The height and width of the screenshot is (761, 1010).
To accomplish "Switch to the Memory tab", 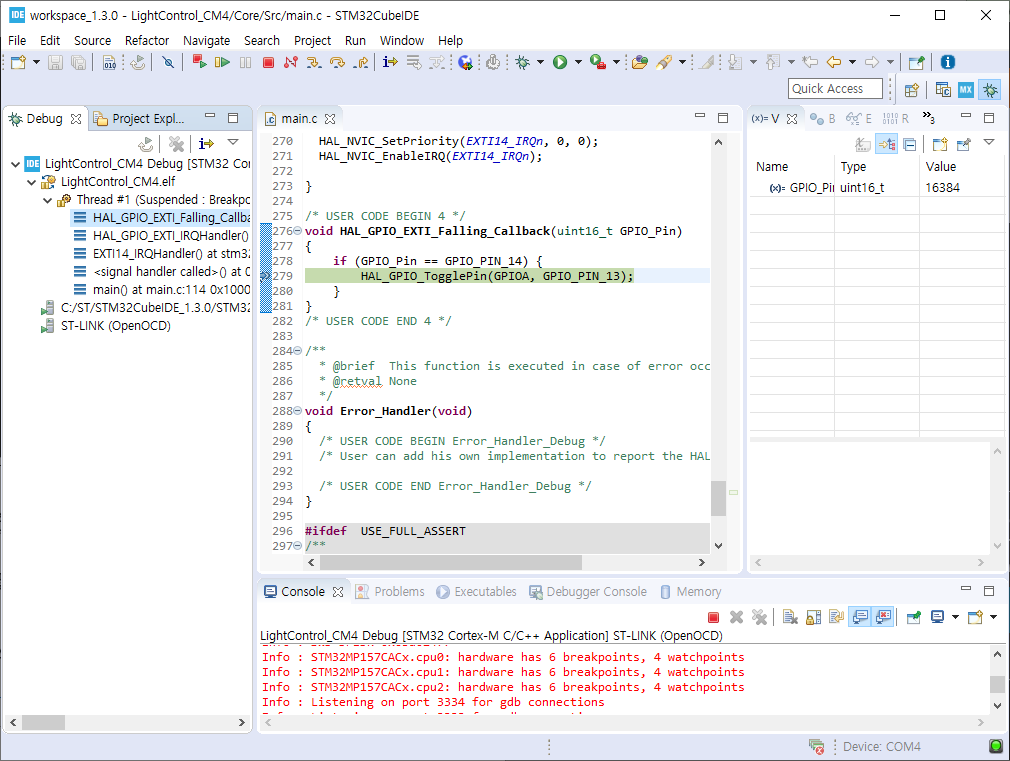I will point(691,592).
